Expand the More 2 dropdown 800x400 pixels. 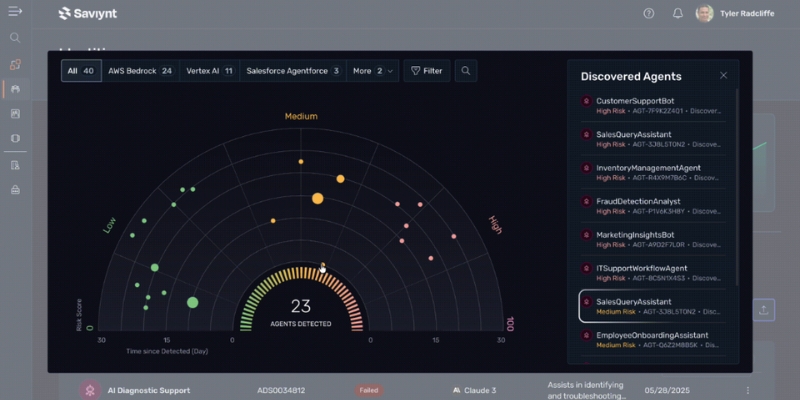373,71
